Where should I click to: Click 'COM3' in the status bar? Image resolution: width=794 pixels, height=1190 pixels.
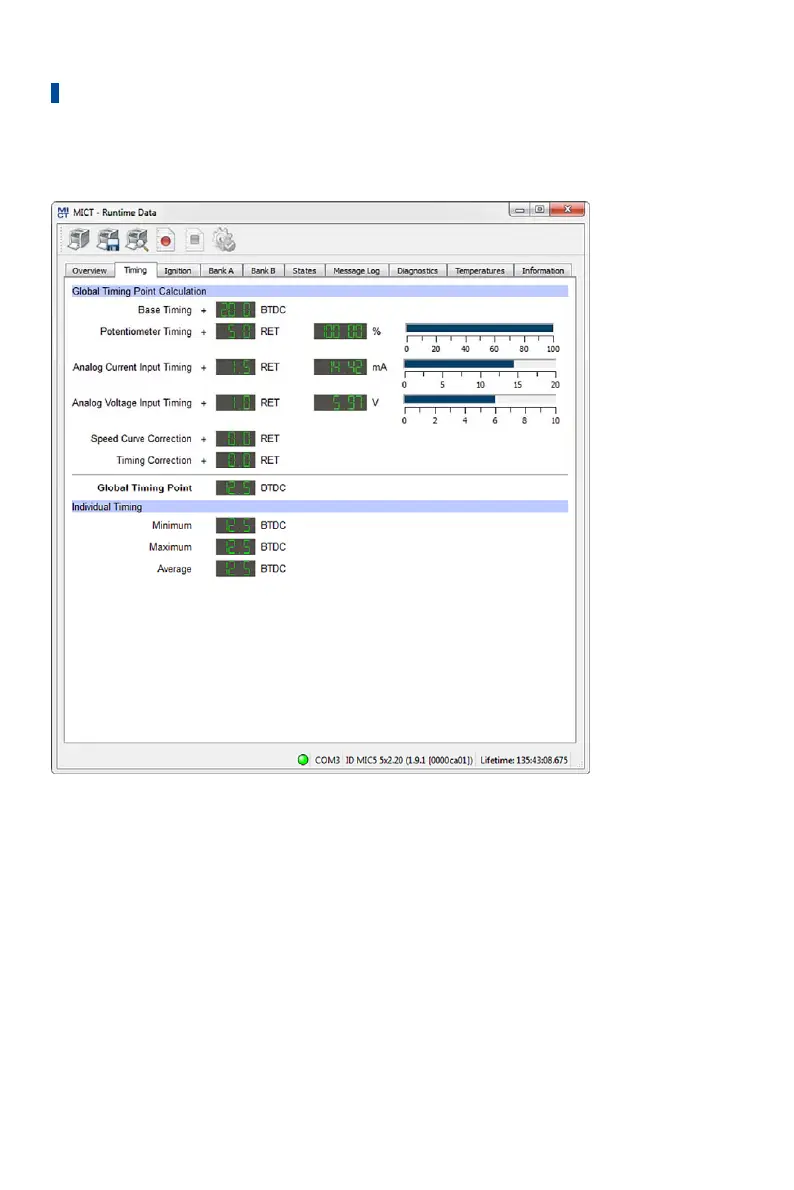327,760
